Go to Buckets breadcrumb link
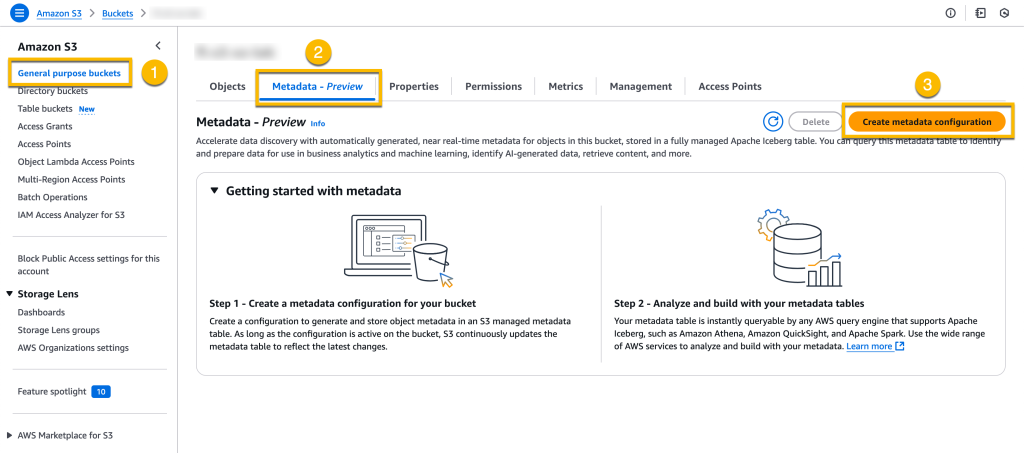This screenshot has height=453, width=1024. (118, 13)
